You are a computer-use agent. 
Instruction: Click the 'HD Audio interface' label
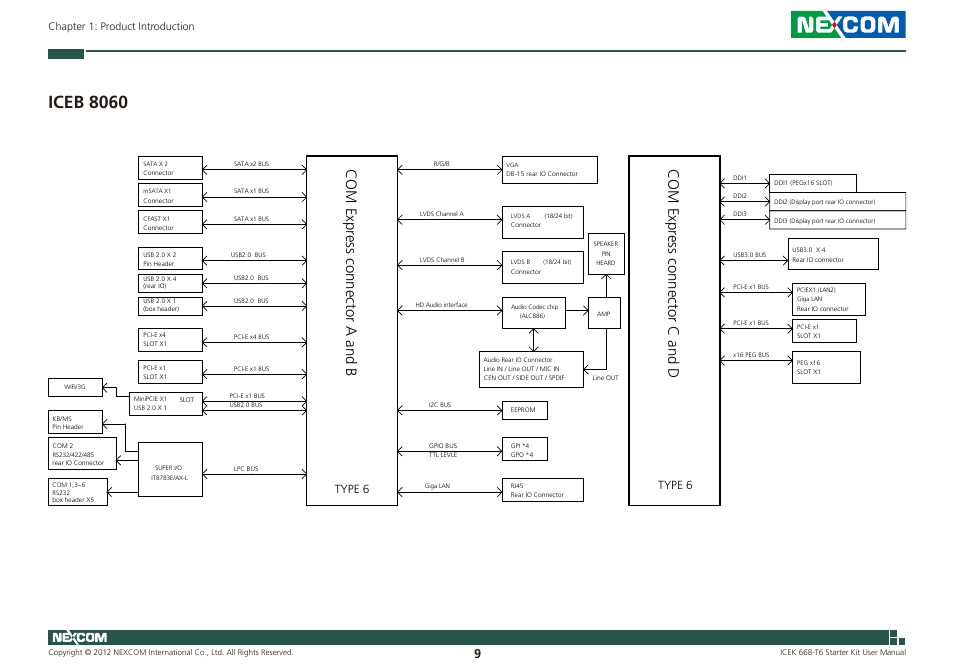[x=442, y=305]
